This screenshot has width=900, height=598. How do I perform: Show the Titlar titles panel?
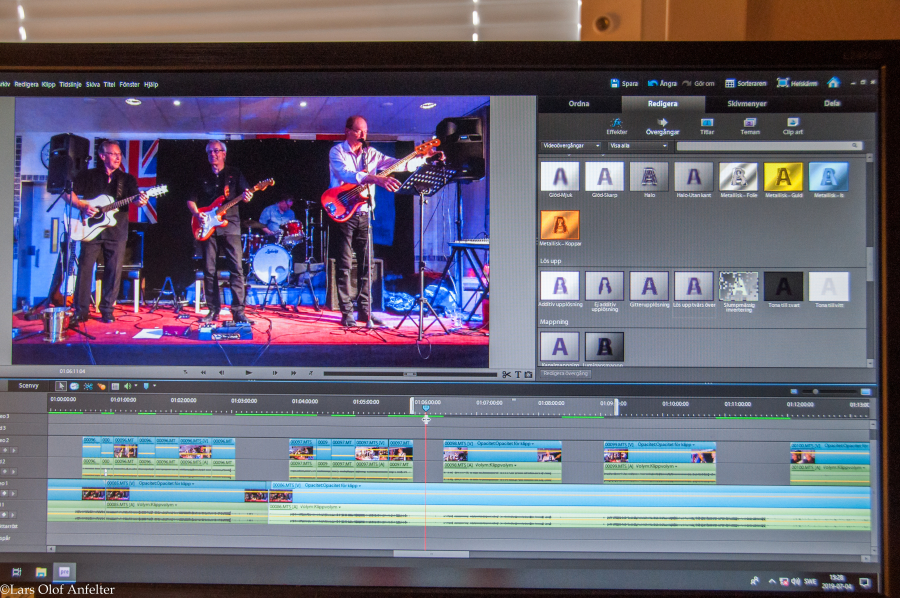click(x=707, y=126)
